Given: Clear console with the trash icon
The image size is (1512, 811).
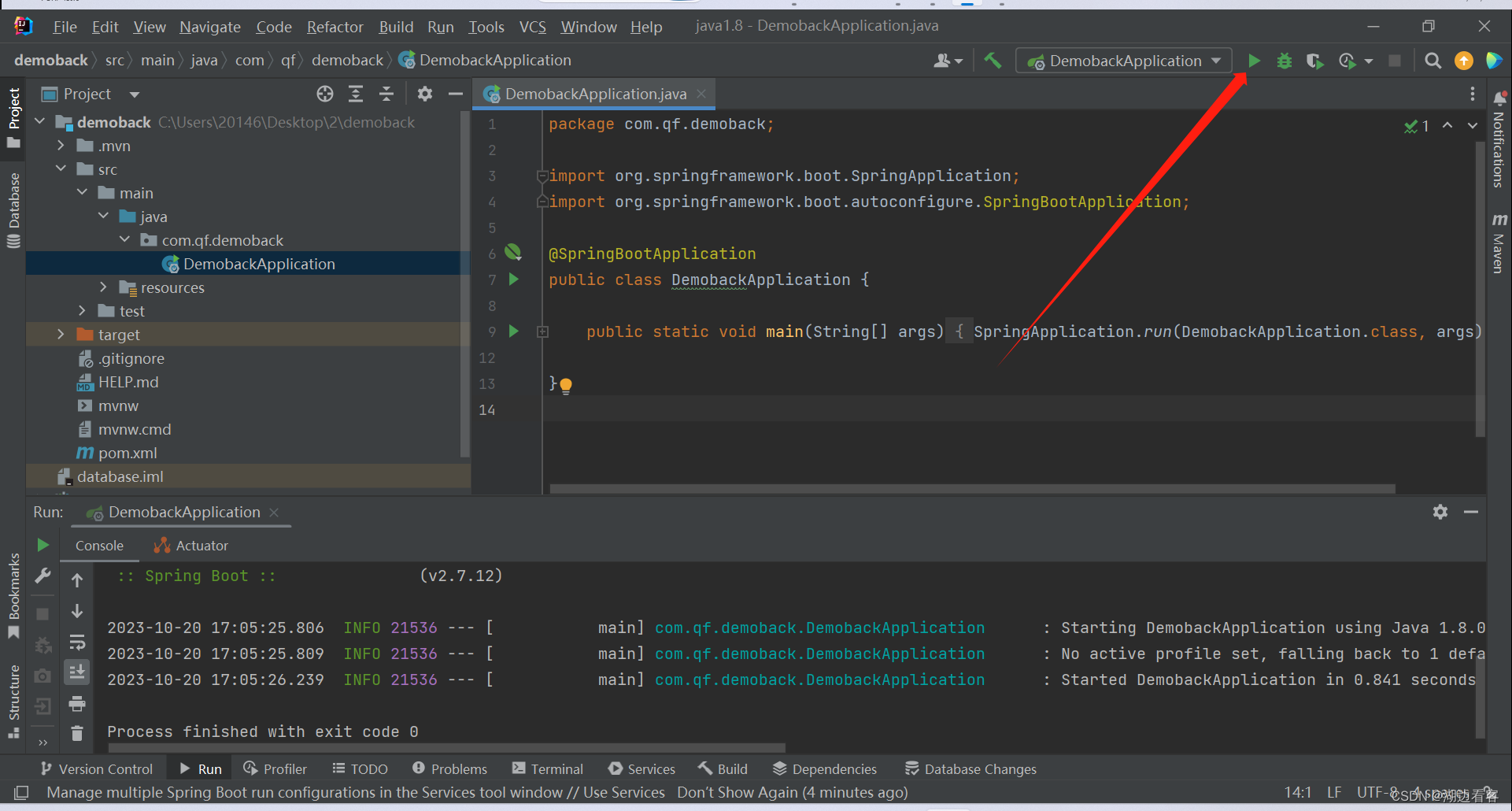Looking at the screenshot, I should (77, 733).
